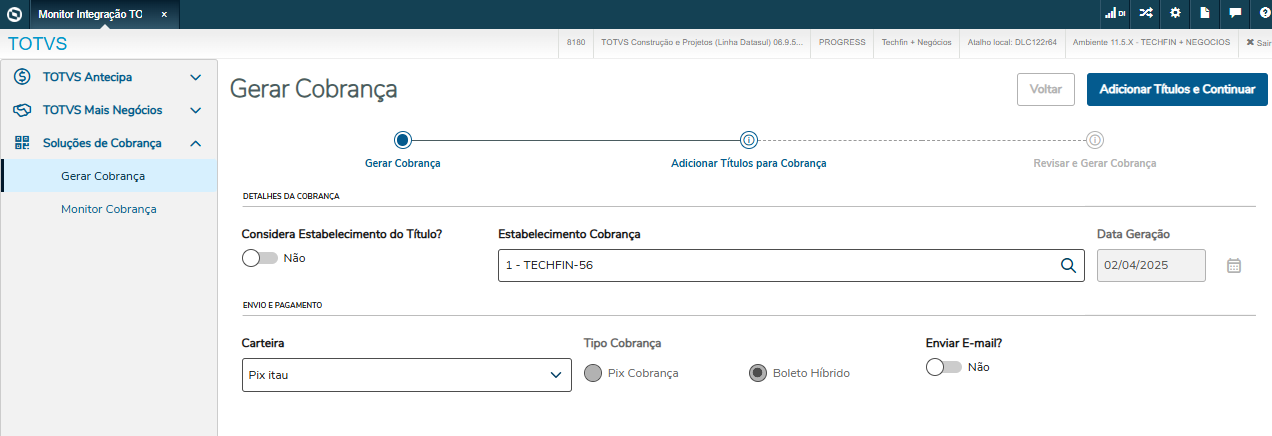Screen dimensions: 1272x436
Task: Open Monitor Cobrança in the sidebar
Action: pyautogui.click(x=108, y=209)
